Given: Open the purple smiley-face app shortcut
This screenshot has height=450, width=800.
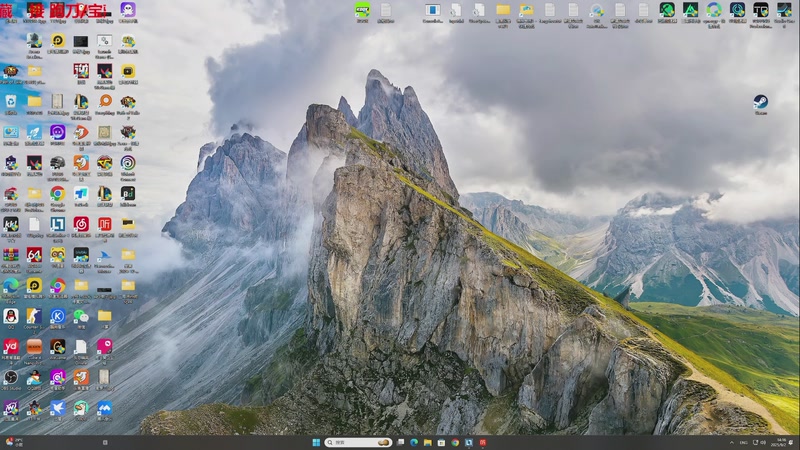Looking at the screenshot, I should coord(58,133).
